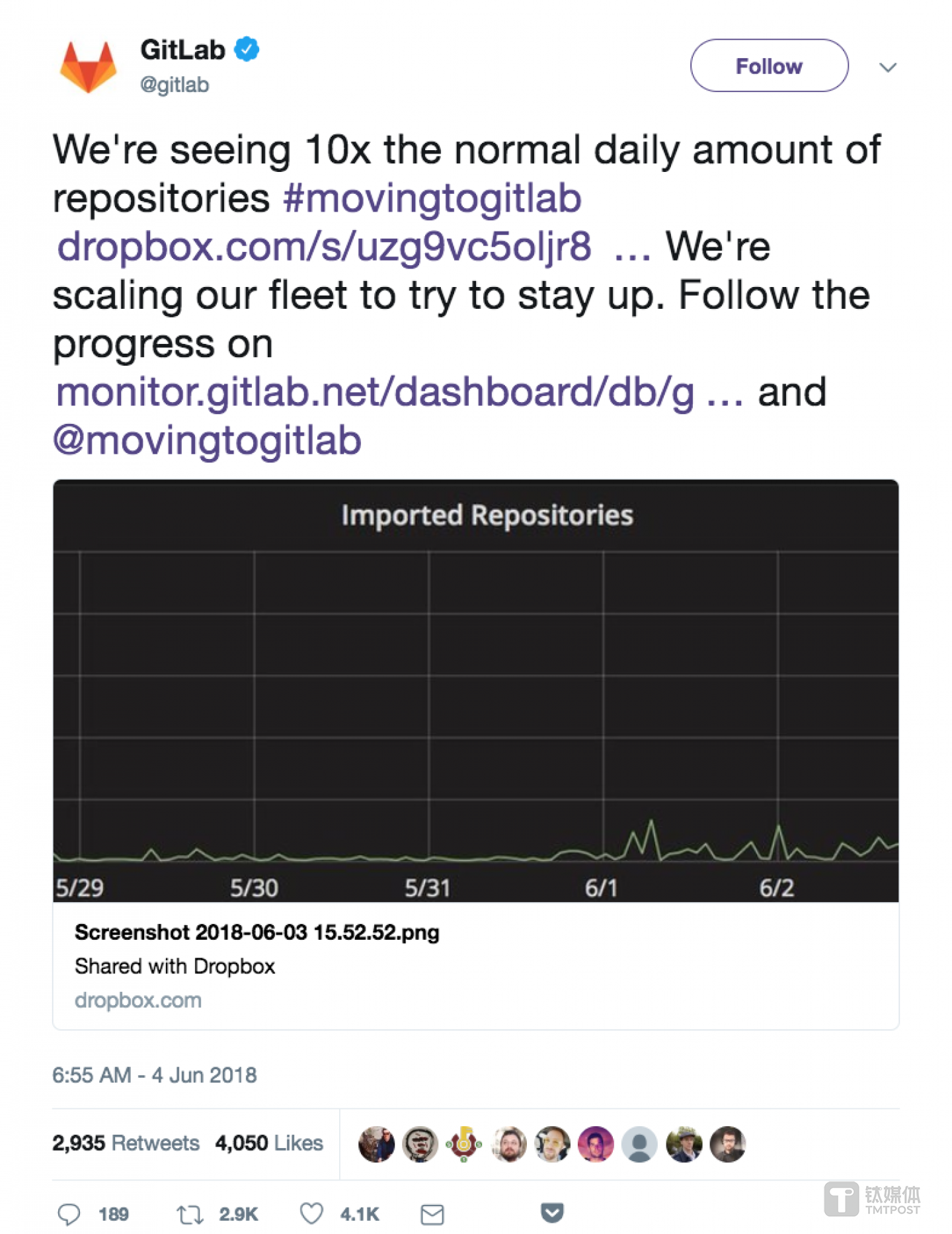
Task: Click the direct message envelope icon
Action: click(433, 1214)
